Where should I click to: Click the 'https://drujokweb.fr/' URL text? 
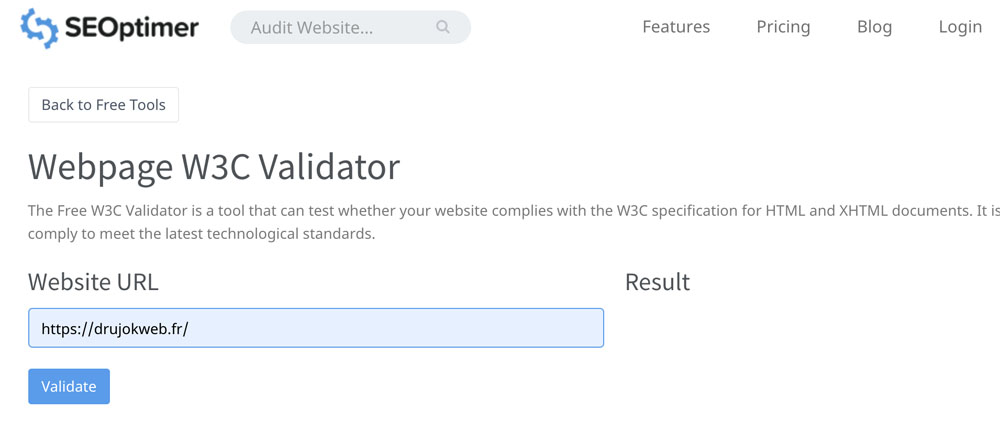(x=115, y=329)
